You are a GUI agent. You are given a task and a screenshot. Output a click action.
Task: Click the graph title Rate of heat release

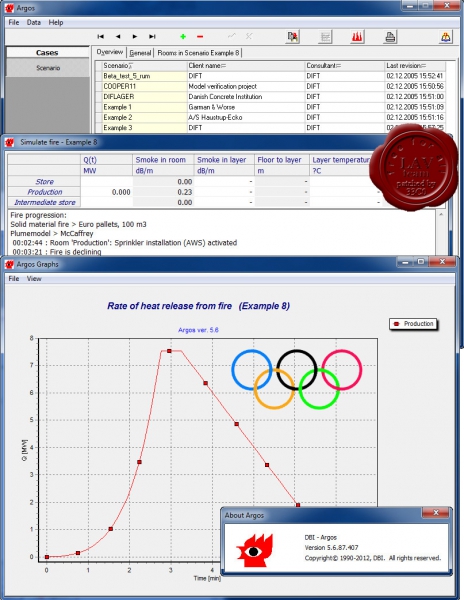(x=198, y=306)
